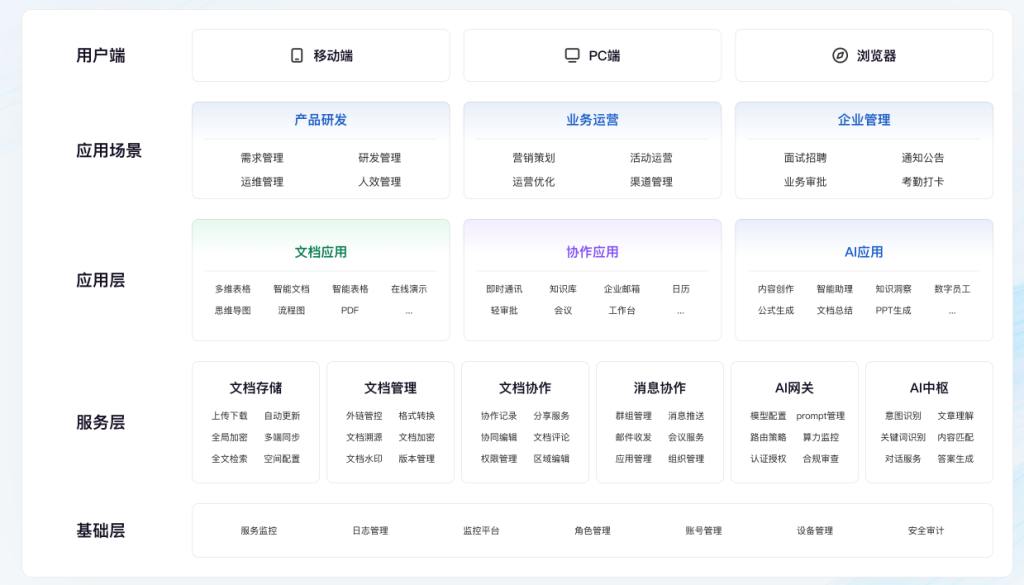This screenshot has width=1024, height=585.
Task: Click 运营优化 under 业务运营
Action: [x=534, y=182]
